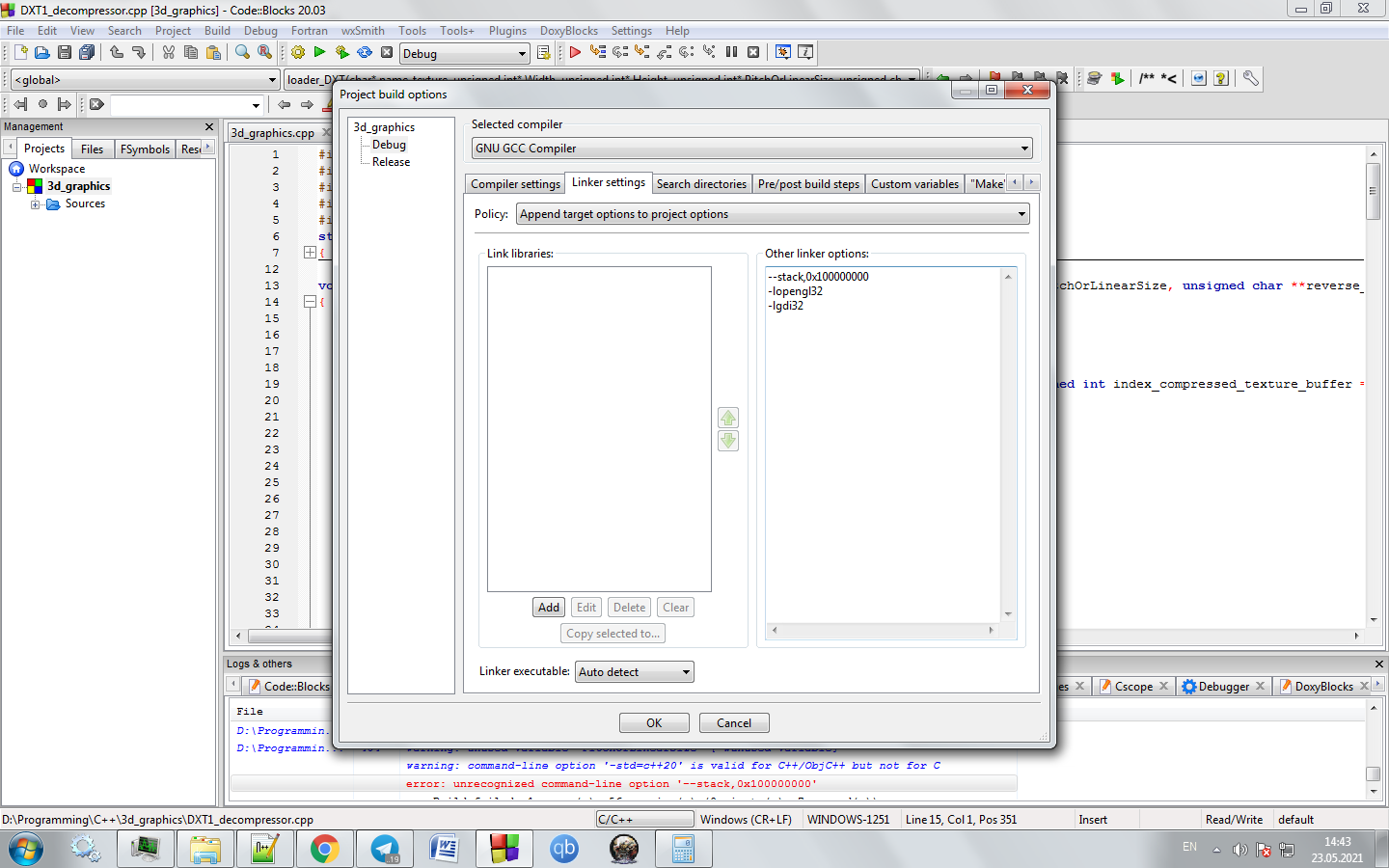This screenshot has width=1389, height=868.
Task: Click the Save all files icon
Action: tap(87, 53)
